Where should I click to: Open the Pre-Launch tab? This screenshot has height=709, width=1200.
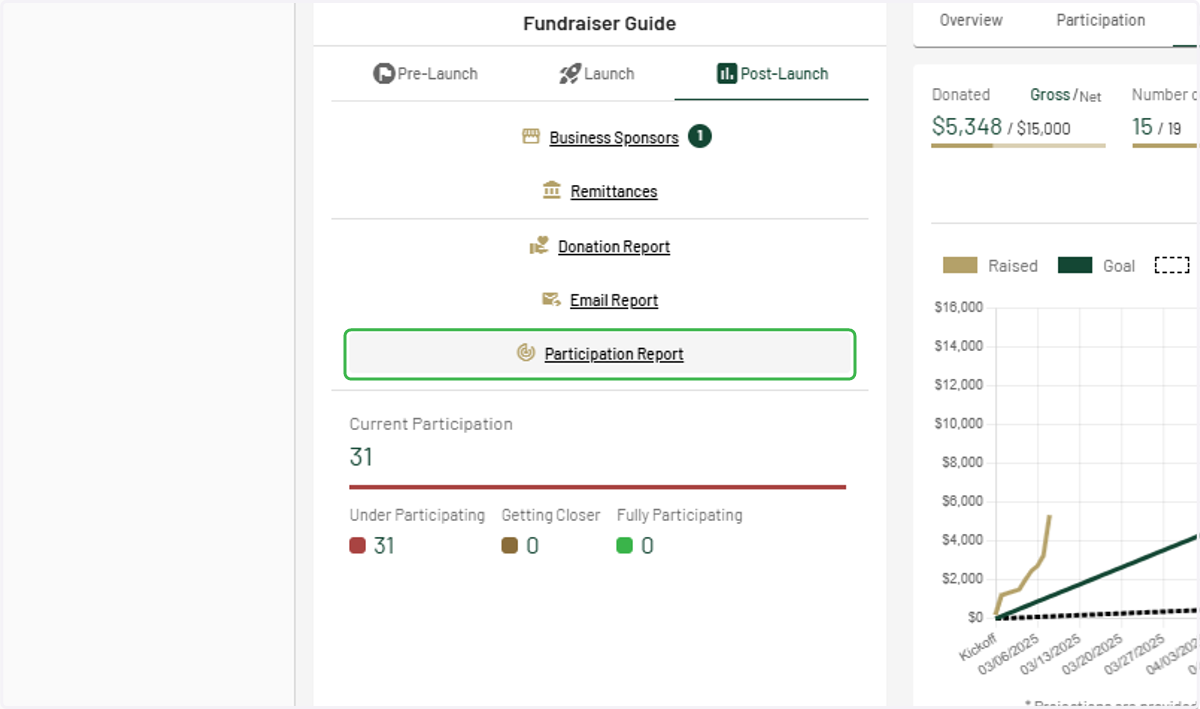pos(426,74)
